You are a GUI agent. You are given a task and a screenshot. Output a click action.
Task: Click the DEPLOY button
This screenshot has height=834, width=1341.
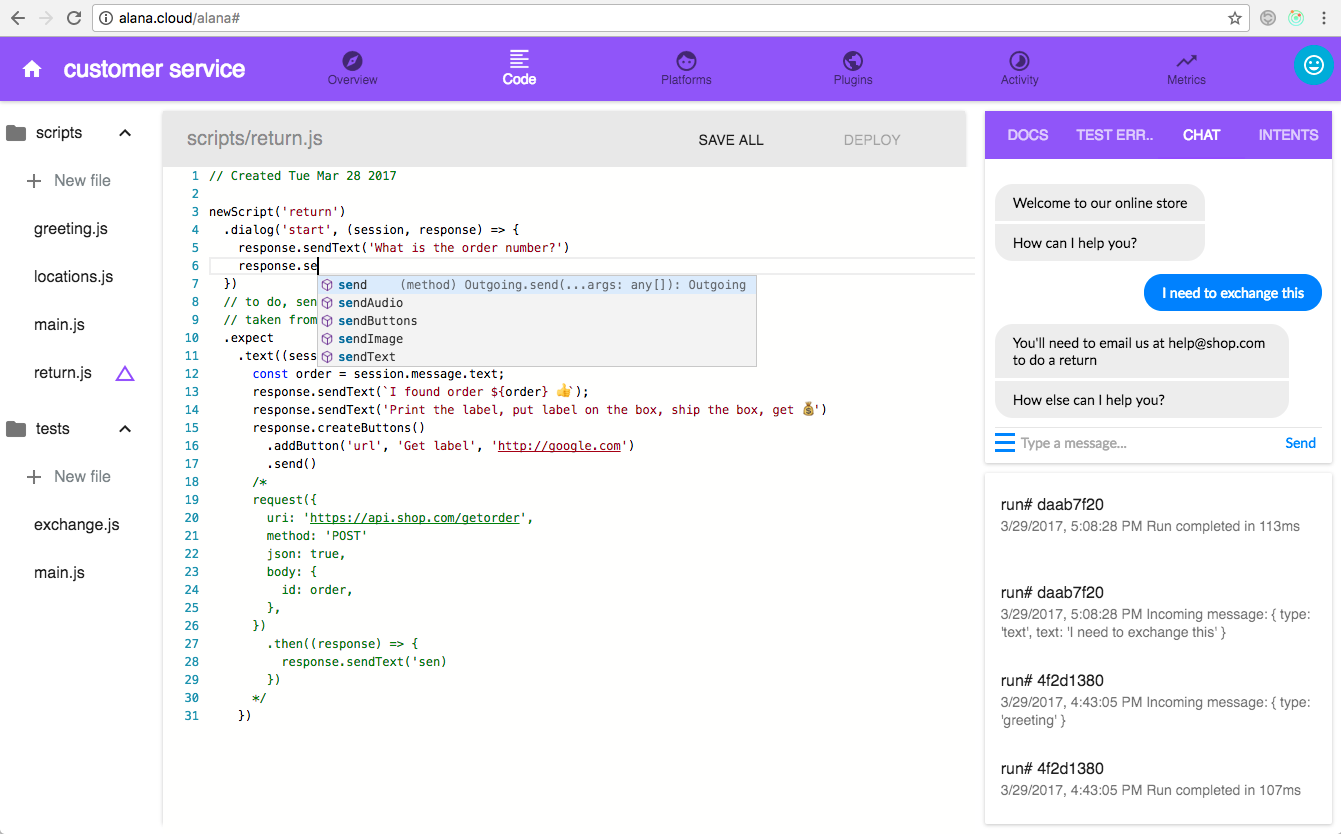tap(872, 140)
